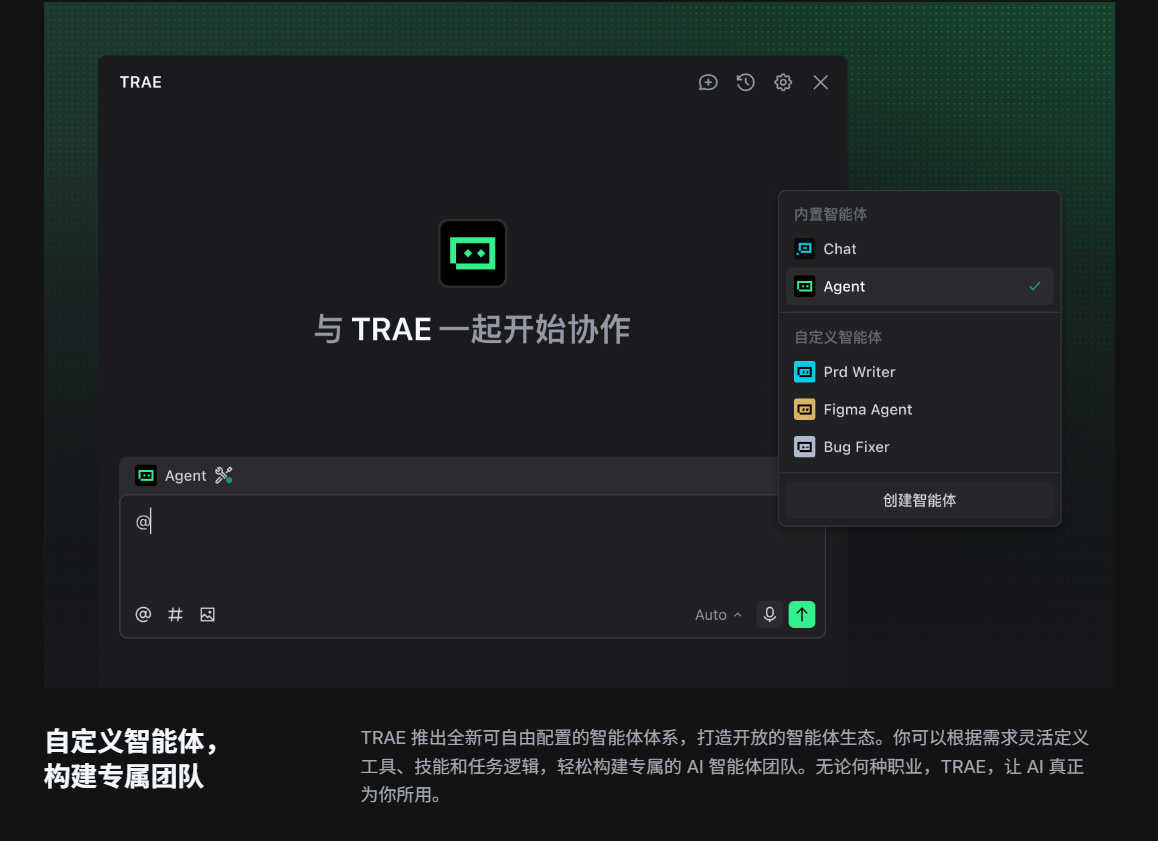This screenshot has height=841, width=1158.
Task: Click the Bug Fixer gray icon
Action: tap(804, 447)
